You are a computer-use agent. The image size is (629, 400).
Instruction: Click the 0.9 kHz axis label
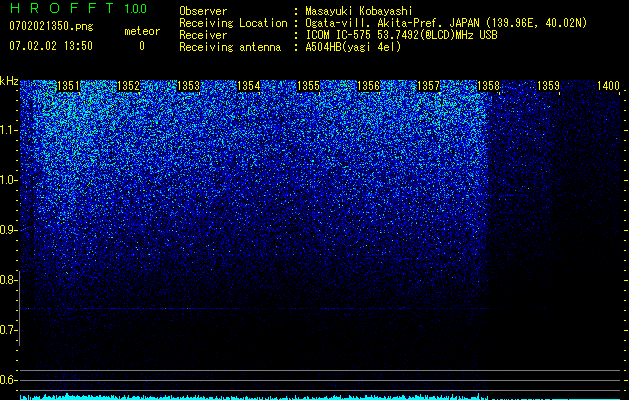click(8, 230)
